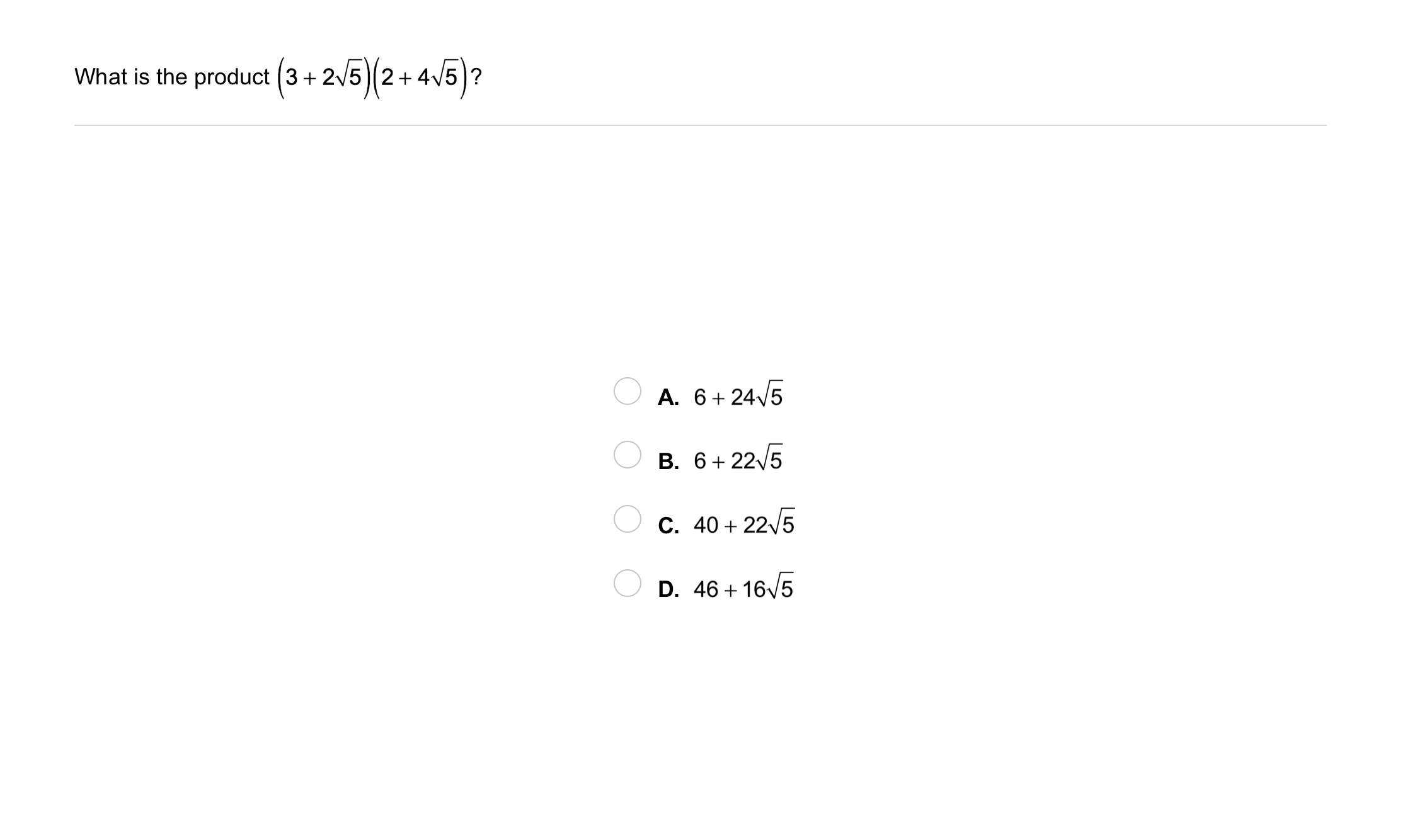Click the second factor (2 + 4√5)
Image resolution: width=1405 pixels, height=840 pixels.
click(418, 77)
